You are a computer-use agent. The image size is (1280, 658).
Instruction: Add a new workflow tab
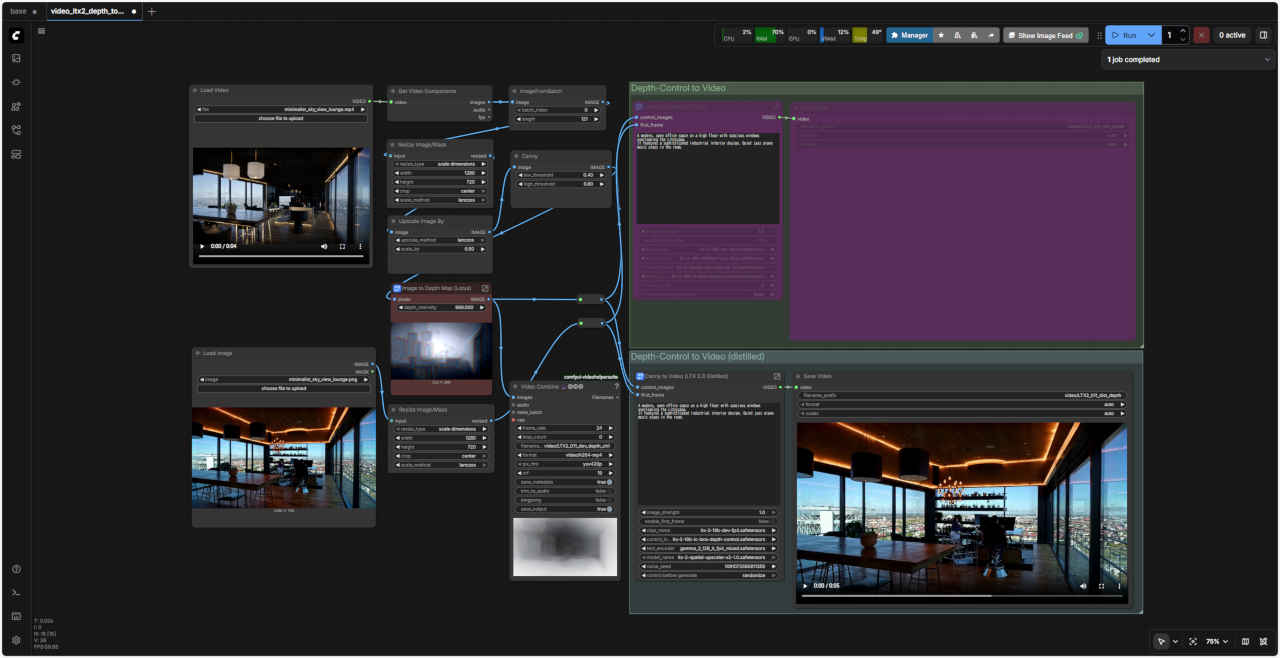(152, 11)
